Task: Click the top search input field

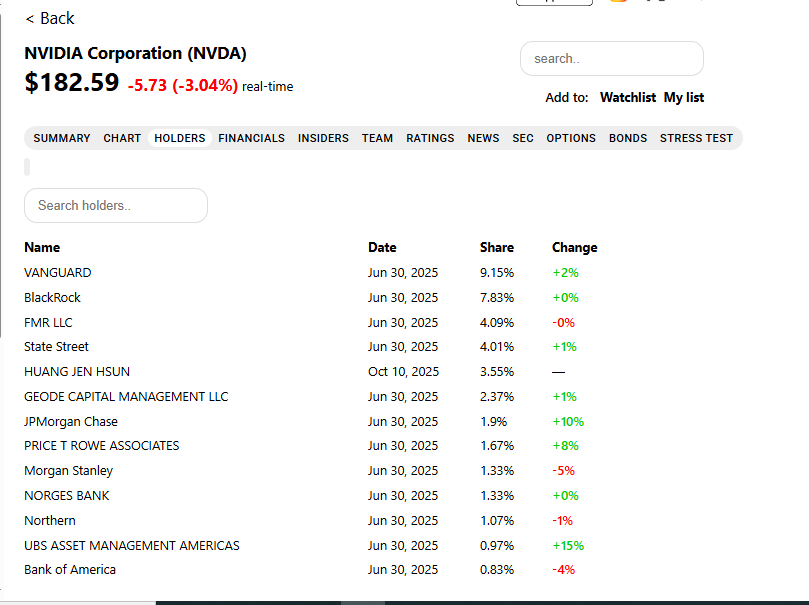Action: pyautogui.click(x=611, y=59)
